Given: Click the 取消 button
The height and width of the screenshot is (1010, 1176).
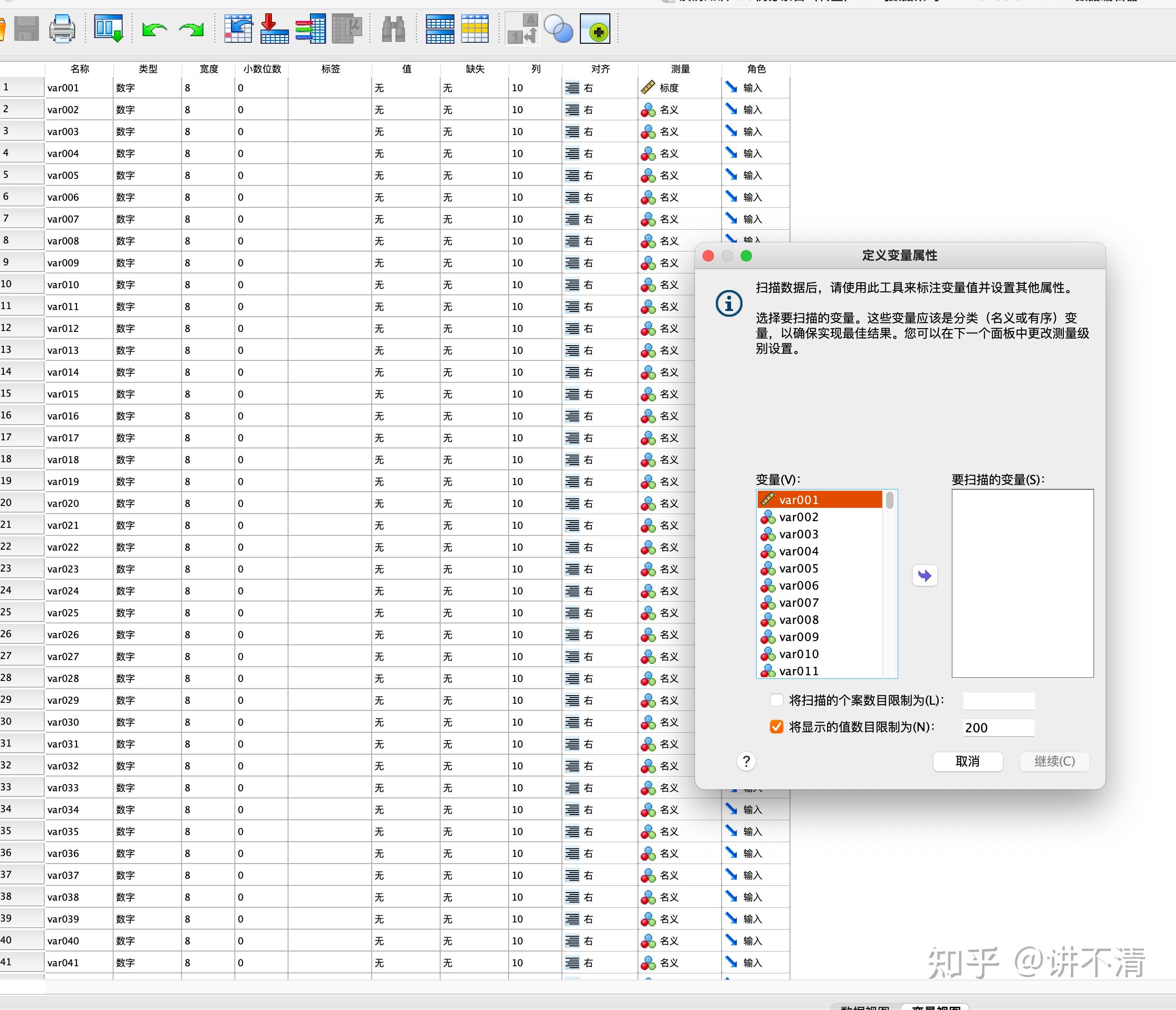Looking at the screenshot, I should [x=967, y=761].
